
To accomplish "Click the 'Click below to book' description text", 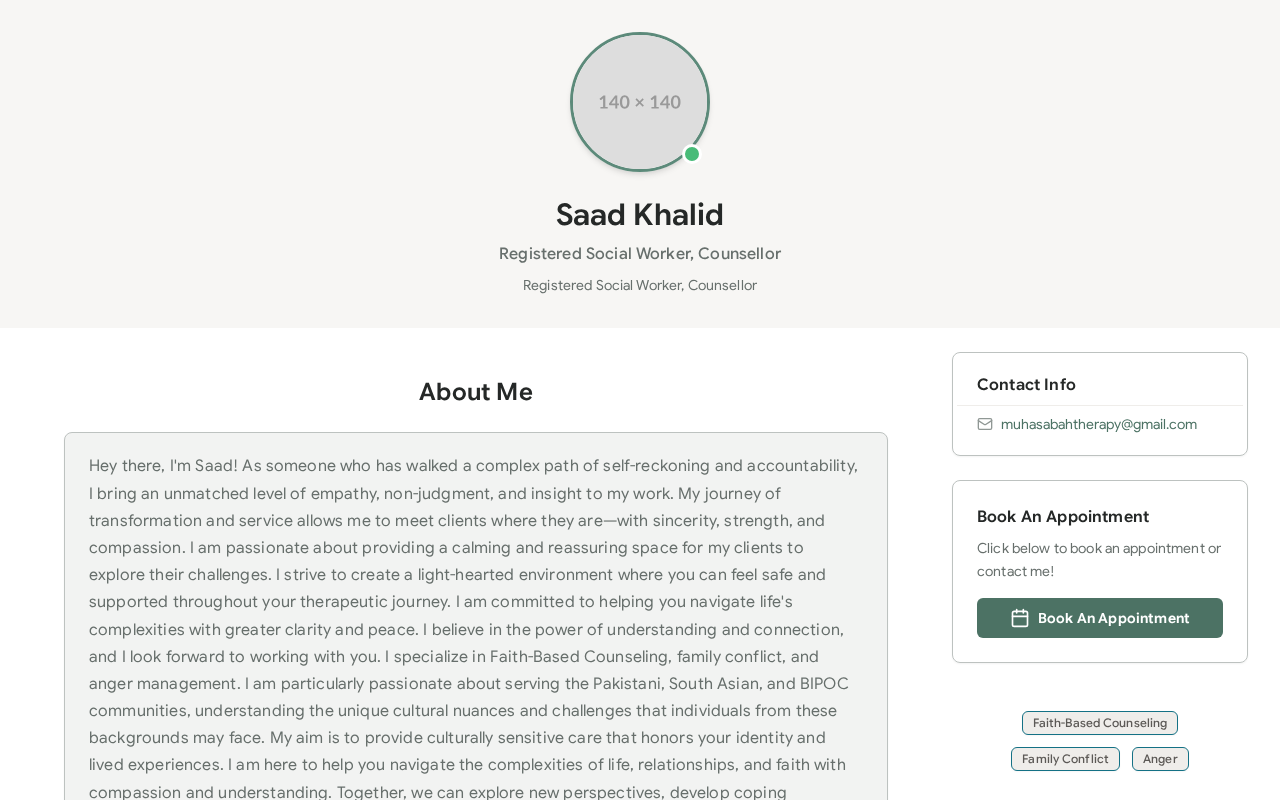I will point(1099,560).
